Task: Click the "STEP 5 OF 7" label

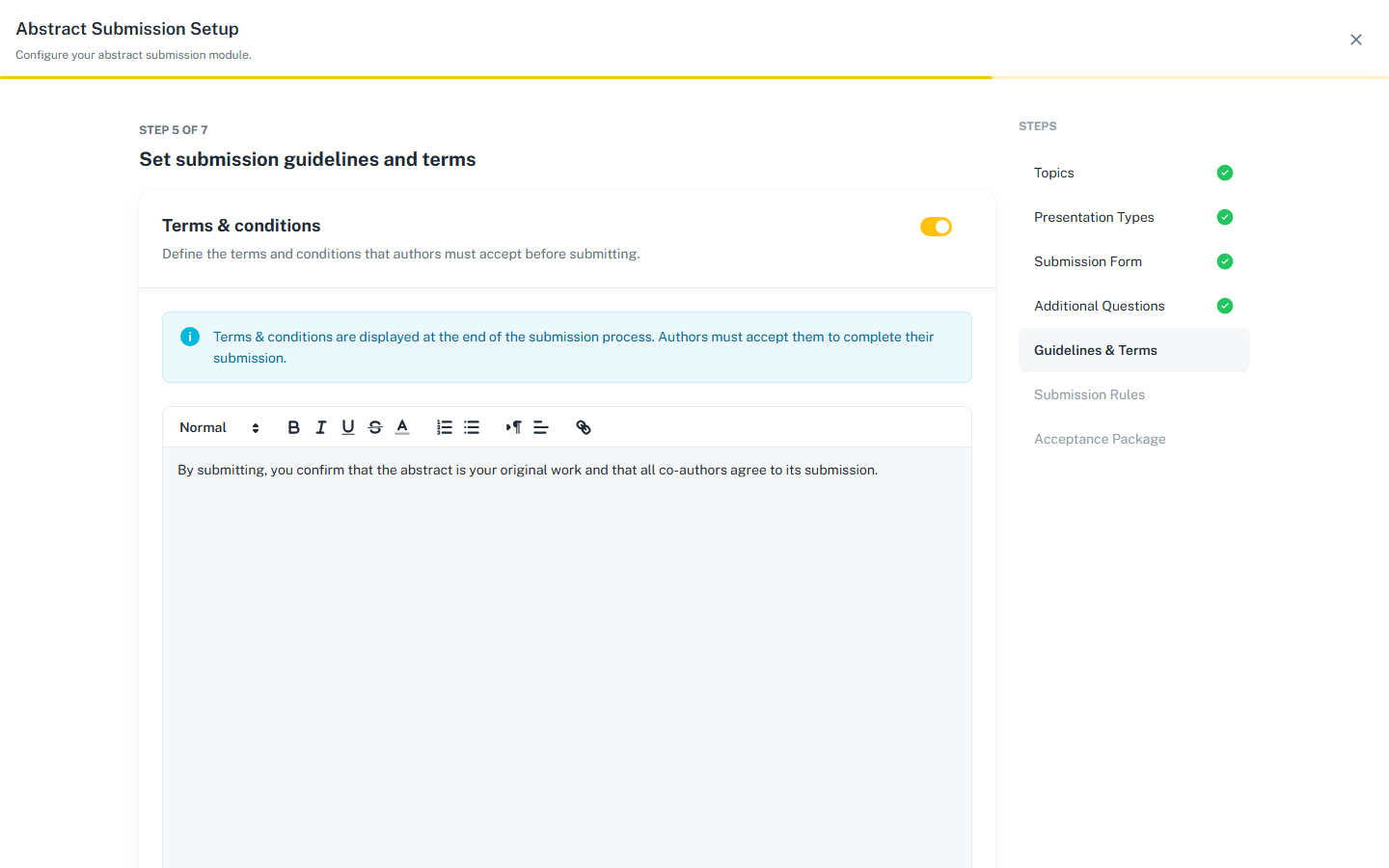Action: pyautogui.click(x=174, y=130)
